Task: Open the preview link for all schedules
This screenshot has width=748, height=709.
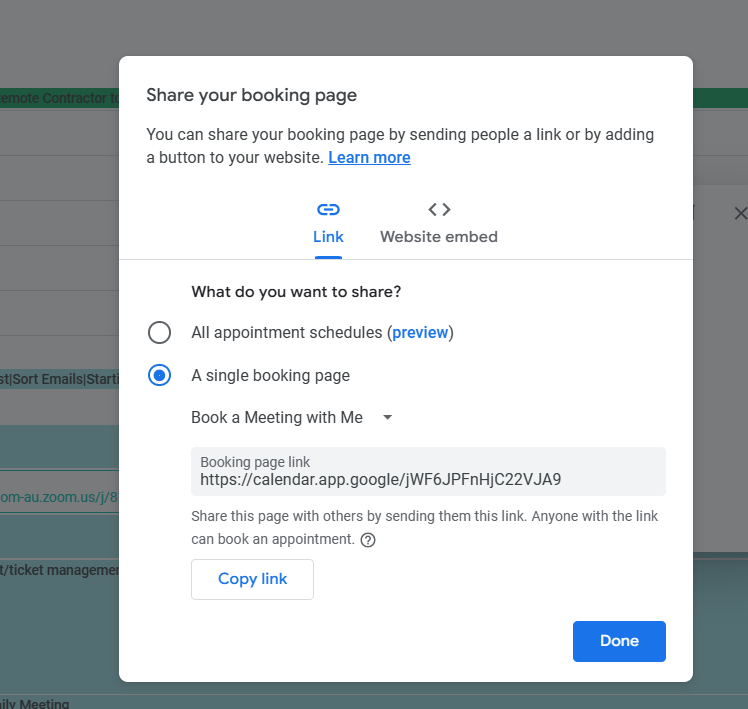Action: [420, 333]
